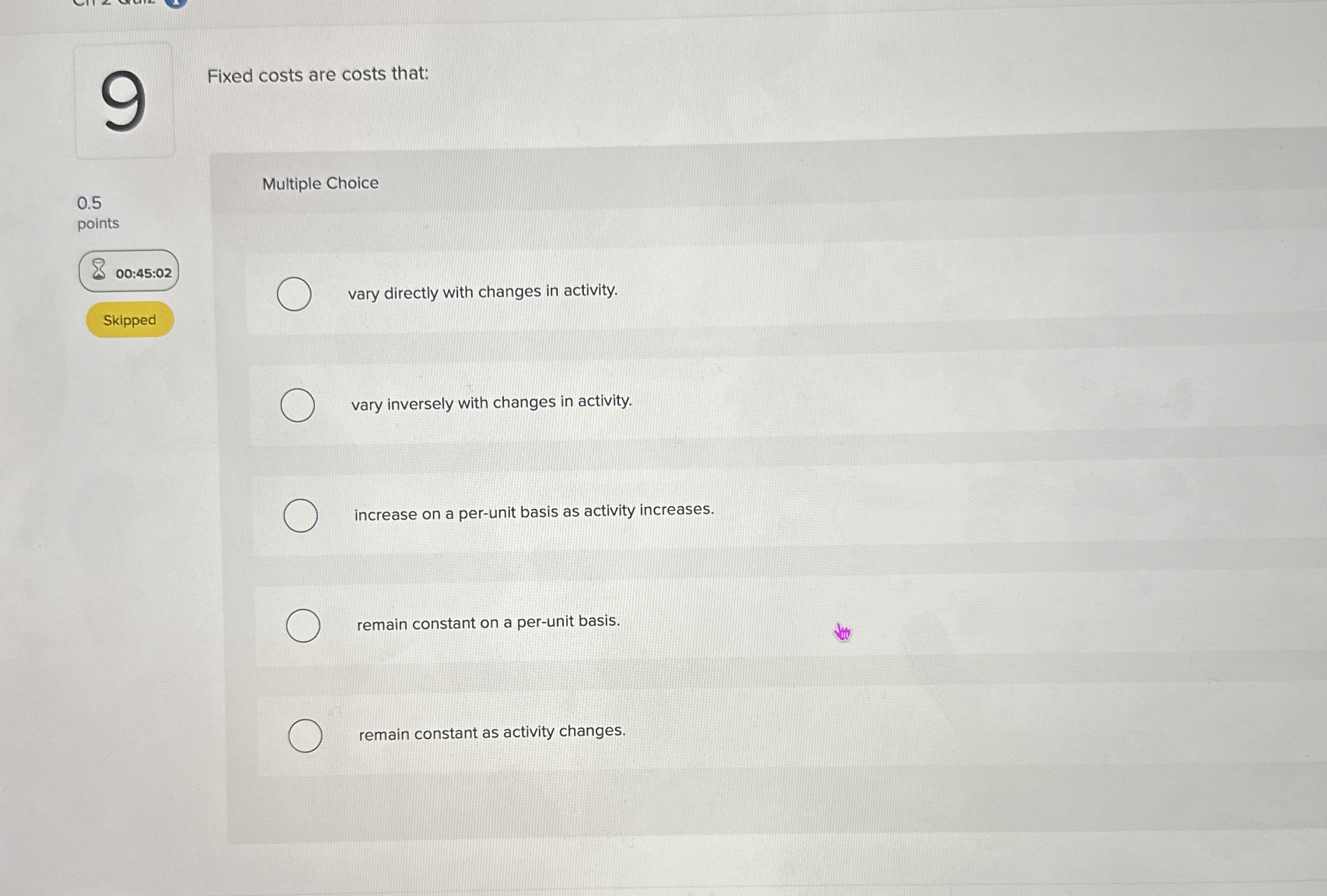
Task: Click the pink hand cursor indicator
Action: (x=842, y=632)
